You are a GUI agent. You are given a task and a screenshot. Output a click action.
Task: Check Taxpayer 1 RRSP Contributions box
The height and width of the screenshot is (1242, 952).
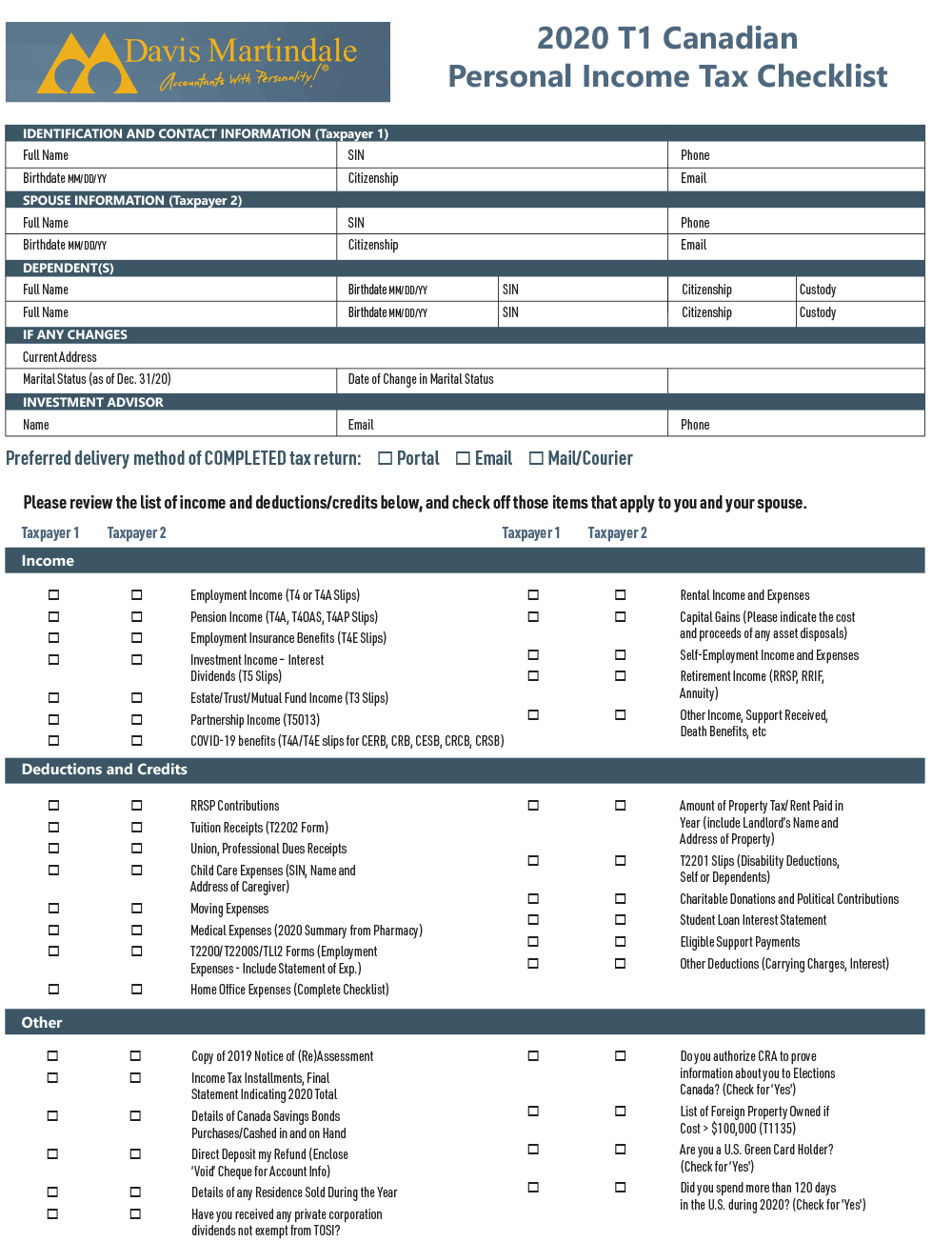click(53, 805)
